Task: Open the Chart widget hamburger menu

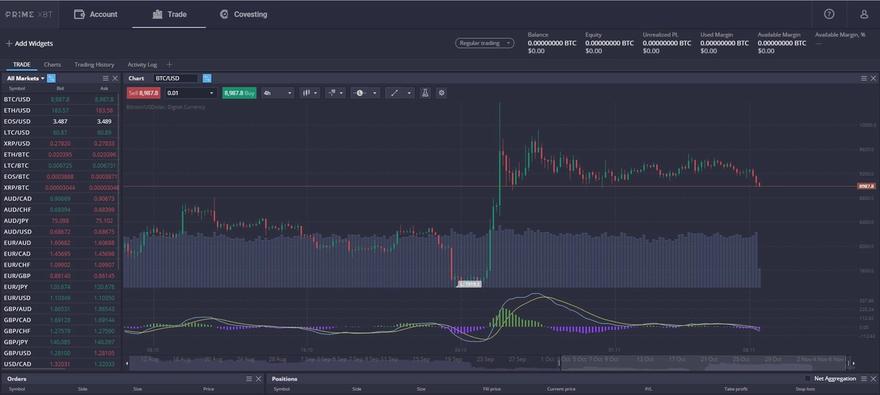Action: [x=864, y=79]
